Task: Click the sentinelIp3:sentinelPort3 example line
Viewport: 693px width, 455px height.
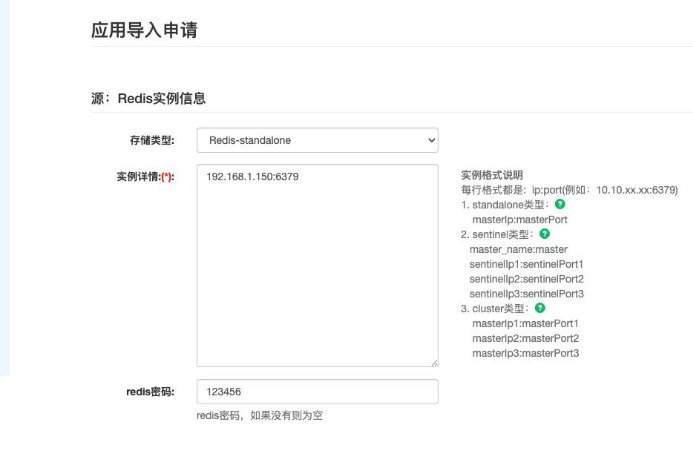Action: (526, 294)
